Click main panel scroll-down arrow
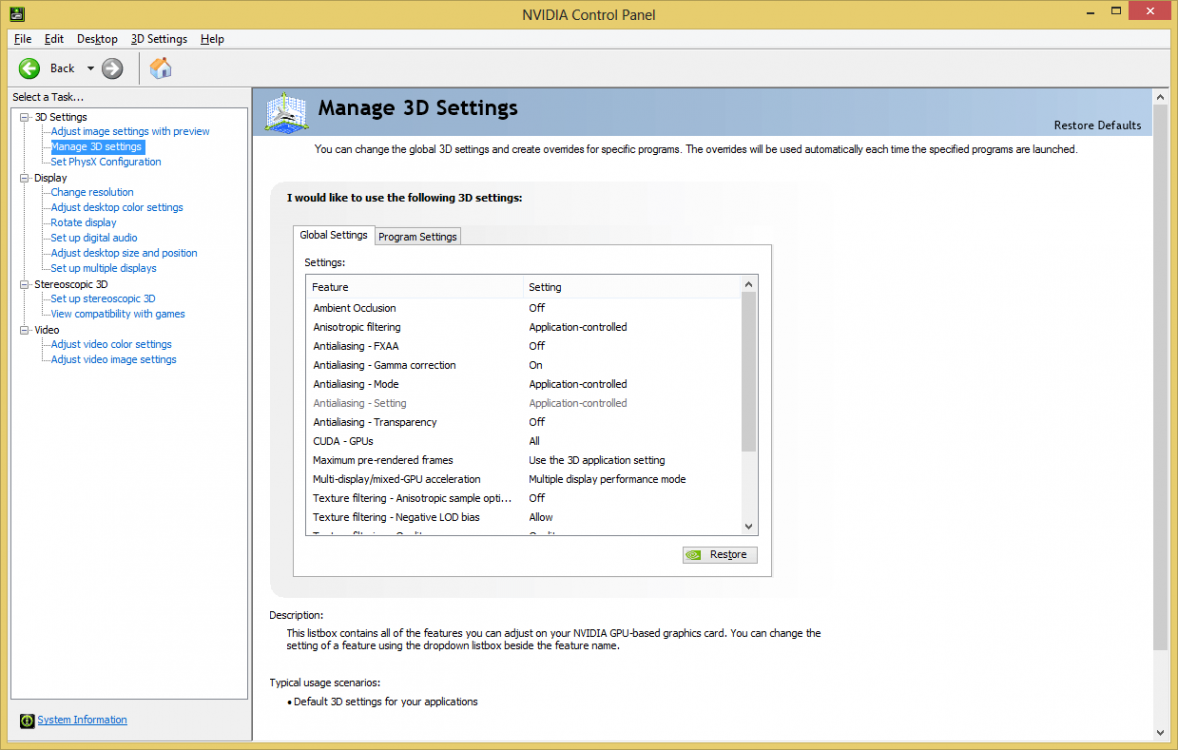 (1160, 733)
